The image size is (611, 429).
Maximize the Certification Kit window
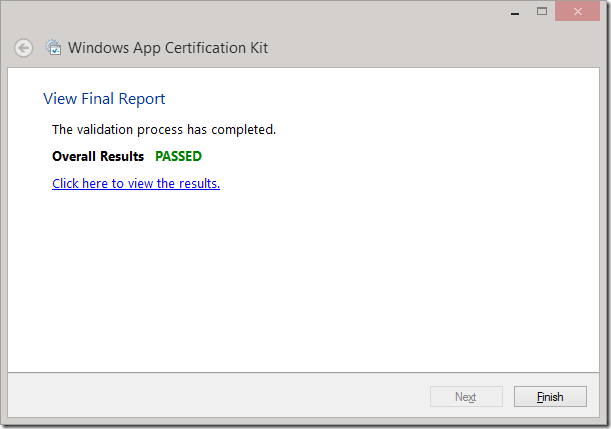point(542,11)
